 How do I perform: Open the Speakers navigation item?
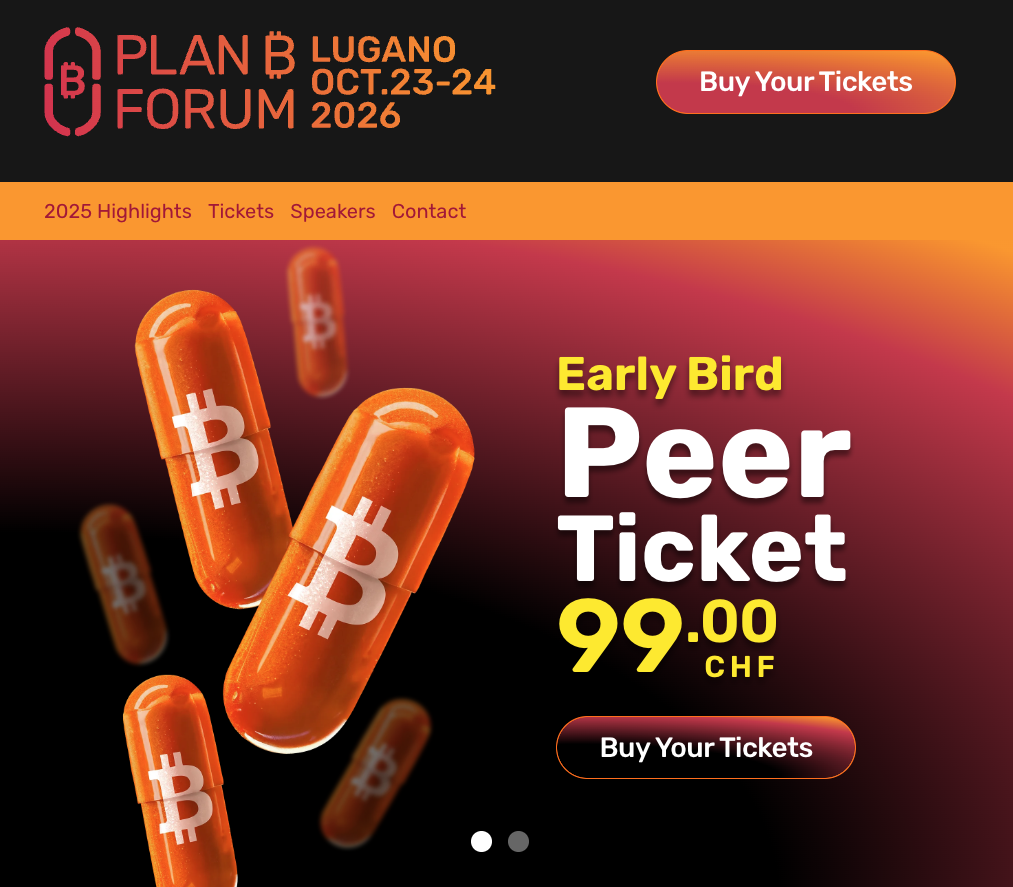(x=333, y=211)
